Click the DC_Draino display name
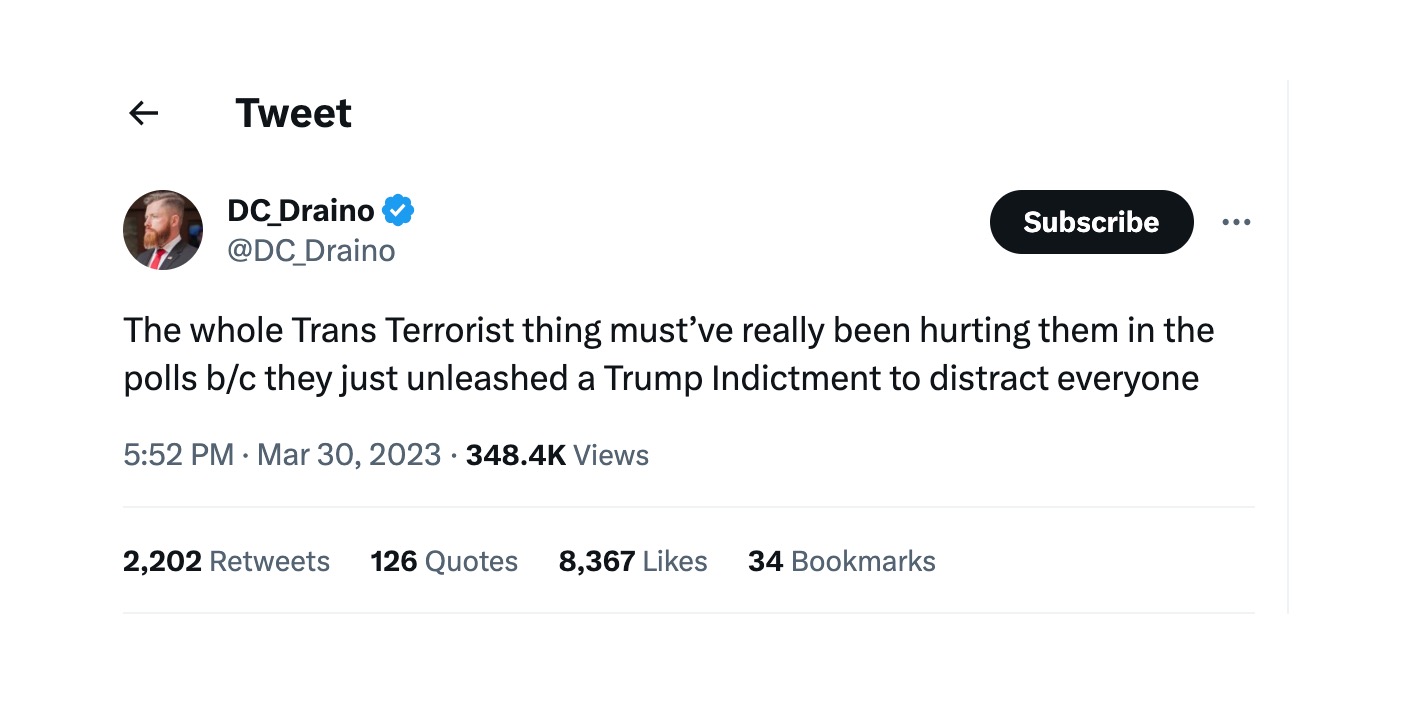The width and height of the screenshot is (1414, 704). coord(298,209)
